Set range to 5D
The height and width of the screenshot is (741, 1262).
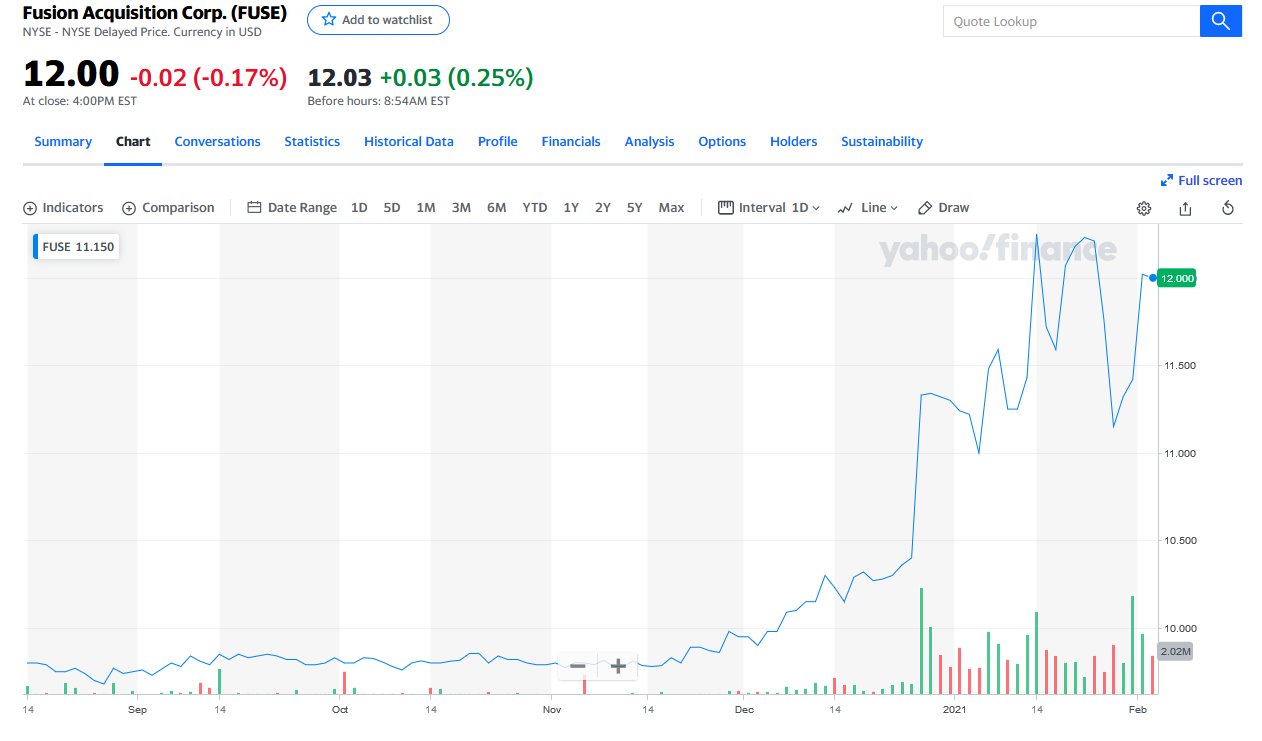pos(392,208)
